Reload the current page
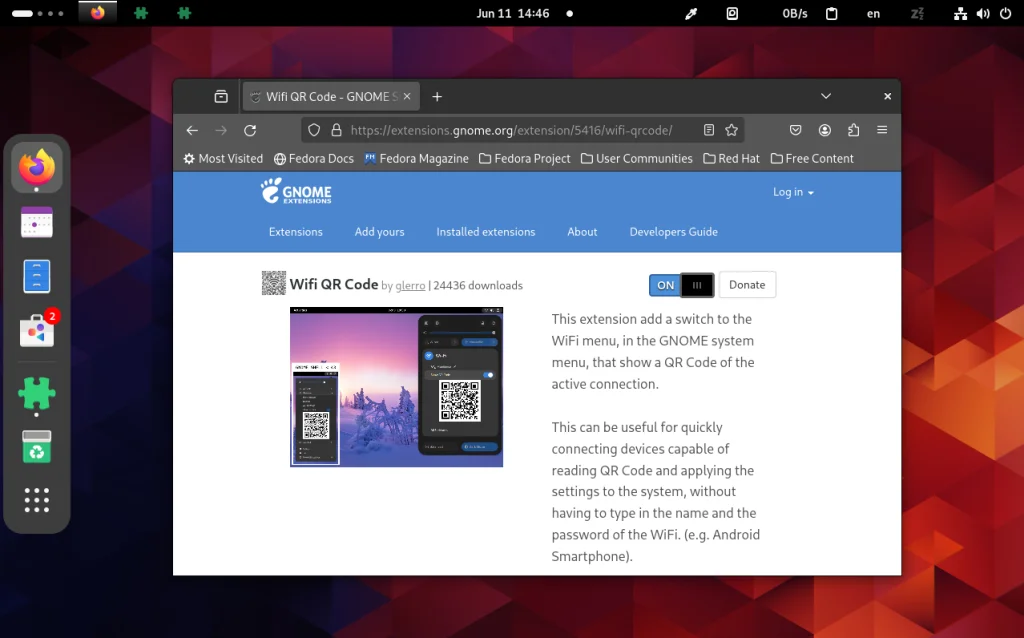Viewport: 1024px width, 638px height. [x=250, y=130]
